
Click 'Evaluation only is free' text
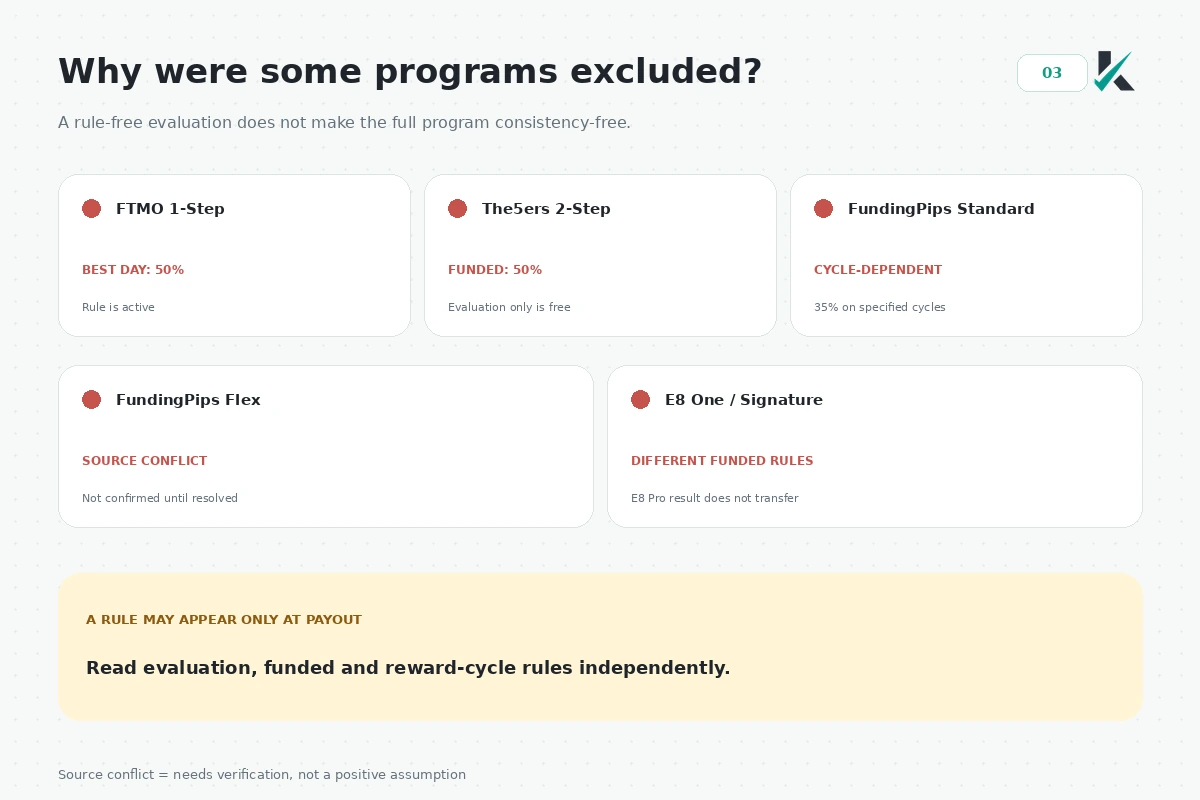[x=509, y=307]
